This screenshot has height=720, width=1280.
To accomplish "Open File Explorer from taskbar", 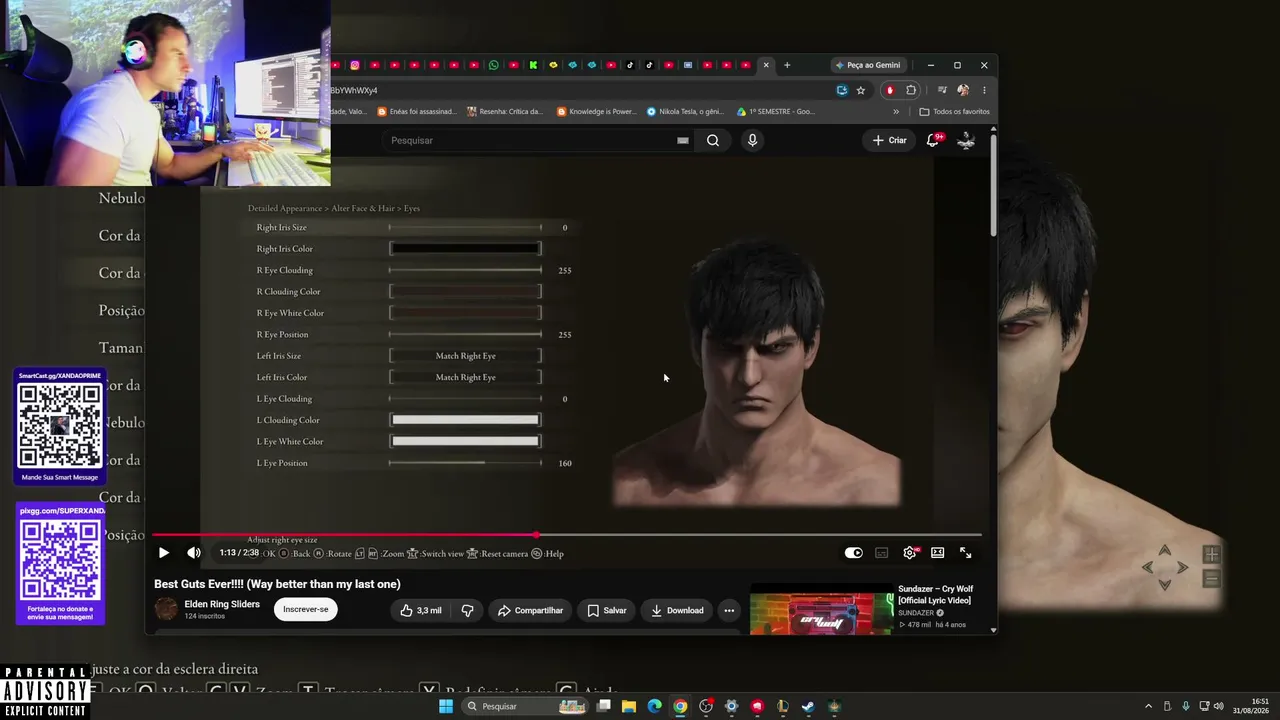I will [629, 706].
